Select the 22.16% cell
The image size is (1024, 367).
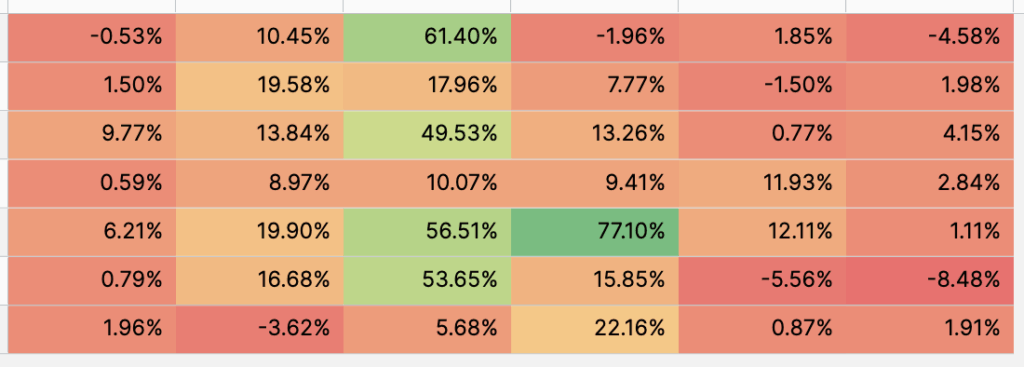pyautogui.click(x=594, y=328)
